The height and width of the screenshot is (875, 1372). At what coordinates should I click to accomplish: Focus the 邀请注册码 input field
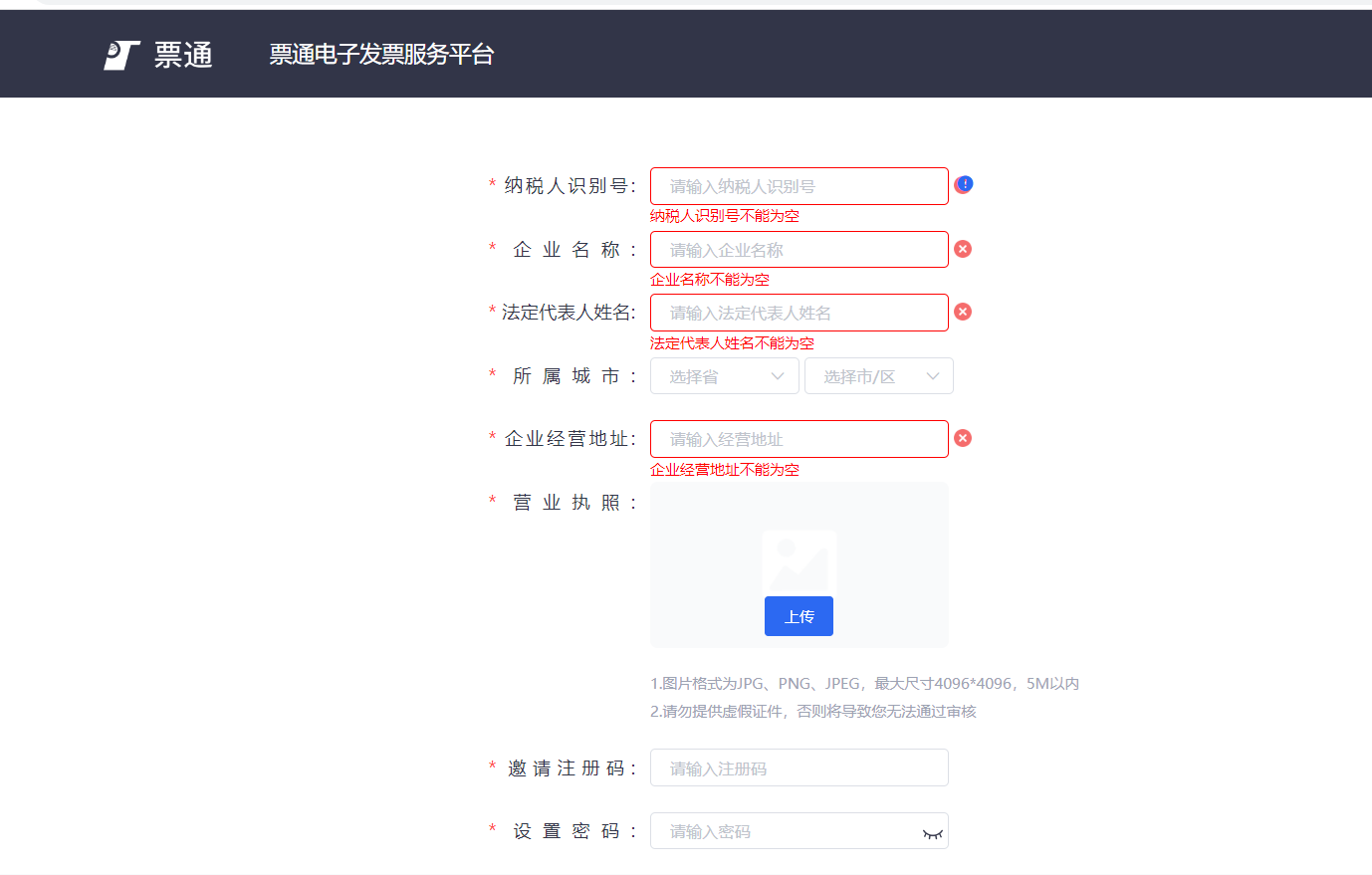click(x=800, y=767)
